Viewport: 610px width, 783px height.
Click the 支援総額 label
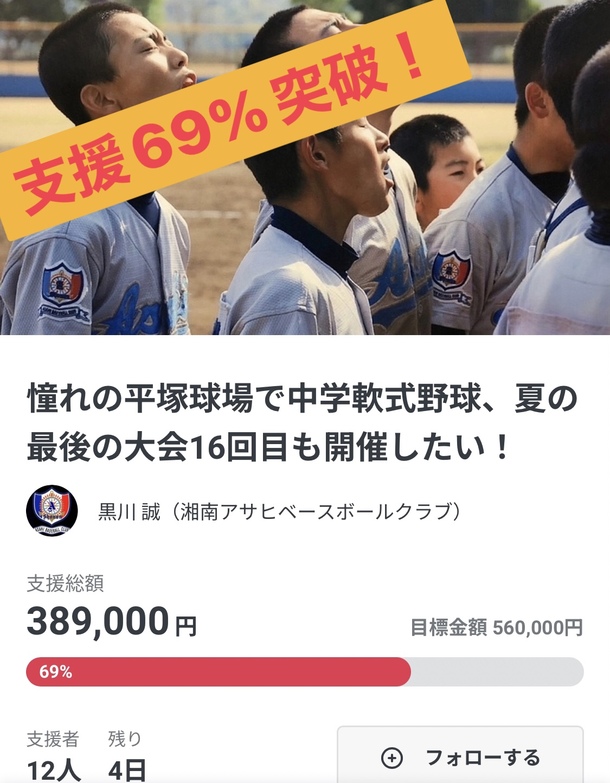[65, 583]
